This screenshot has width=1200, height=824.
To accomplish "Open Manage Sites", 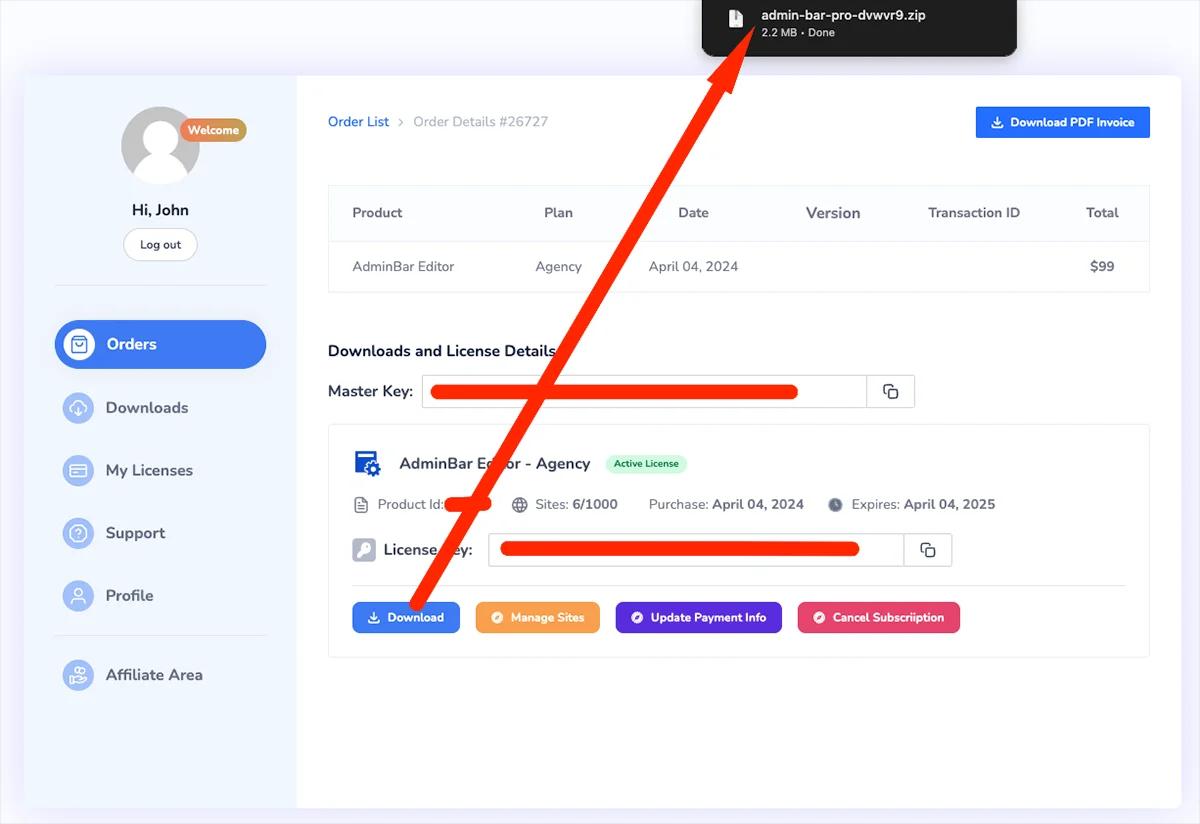I will pyautogui.click(x=537, y=617).
